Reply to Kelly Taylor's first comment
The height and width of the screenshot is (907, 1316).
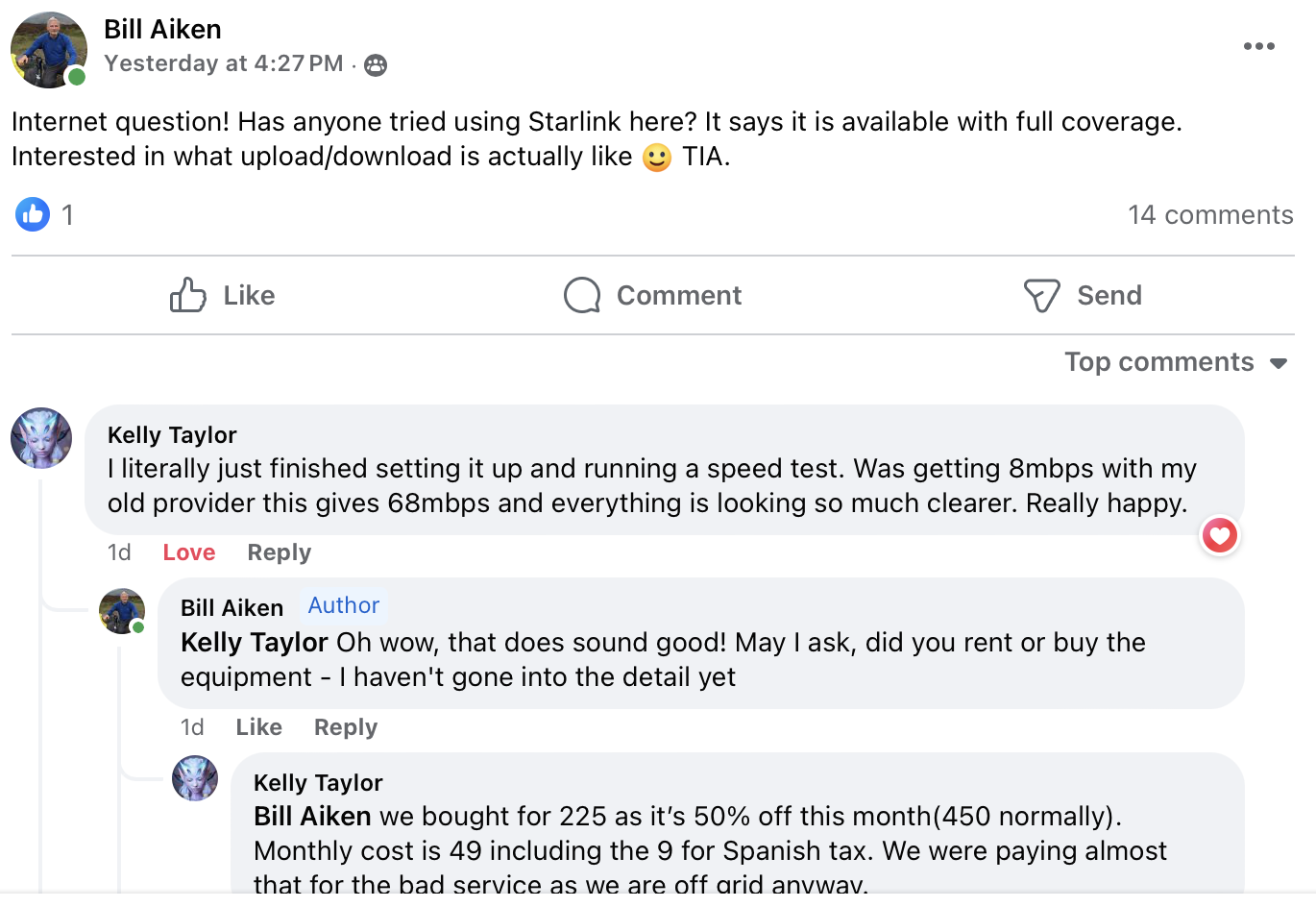click(280, 552)
